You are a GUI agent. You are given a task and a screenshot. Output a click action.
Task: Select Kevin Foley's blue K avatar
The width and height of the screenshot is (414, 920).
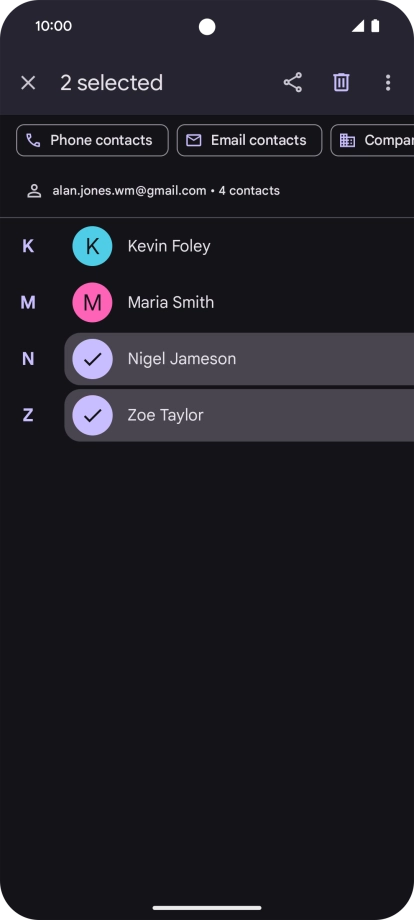click(x=92, y=246)
